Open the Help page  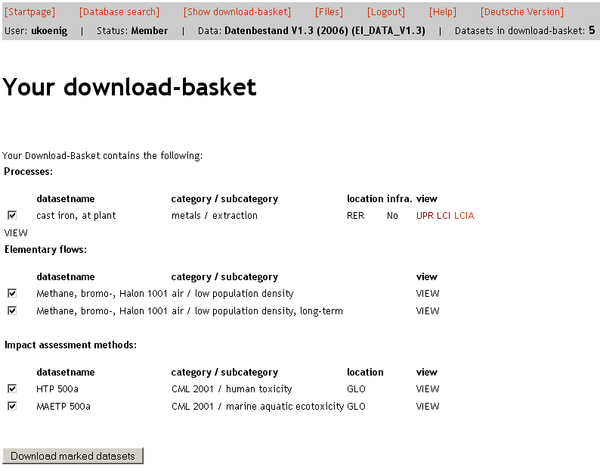click(442, 12)
